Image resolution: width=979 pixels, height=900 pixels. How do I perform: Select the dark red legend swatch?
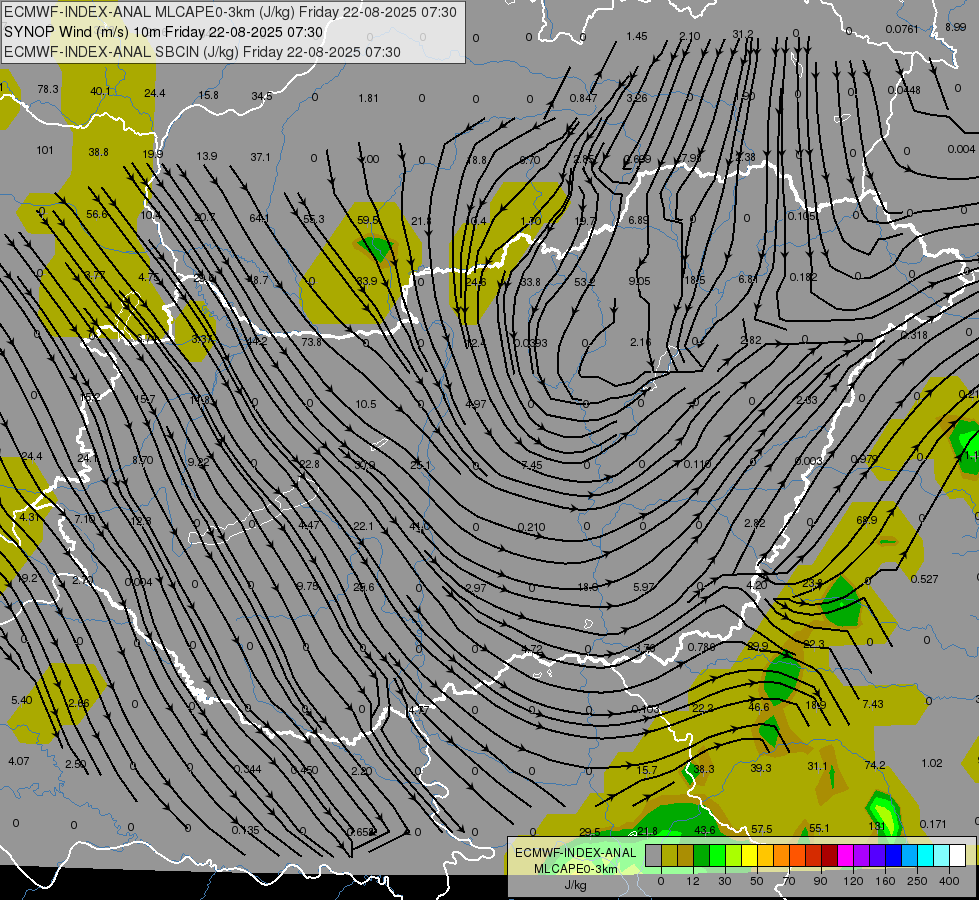(x=830, y=856)
